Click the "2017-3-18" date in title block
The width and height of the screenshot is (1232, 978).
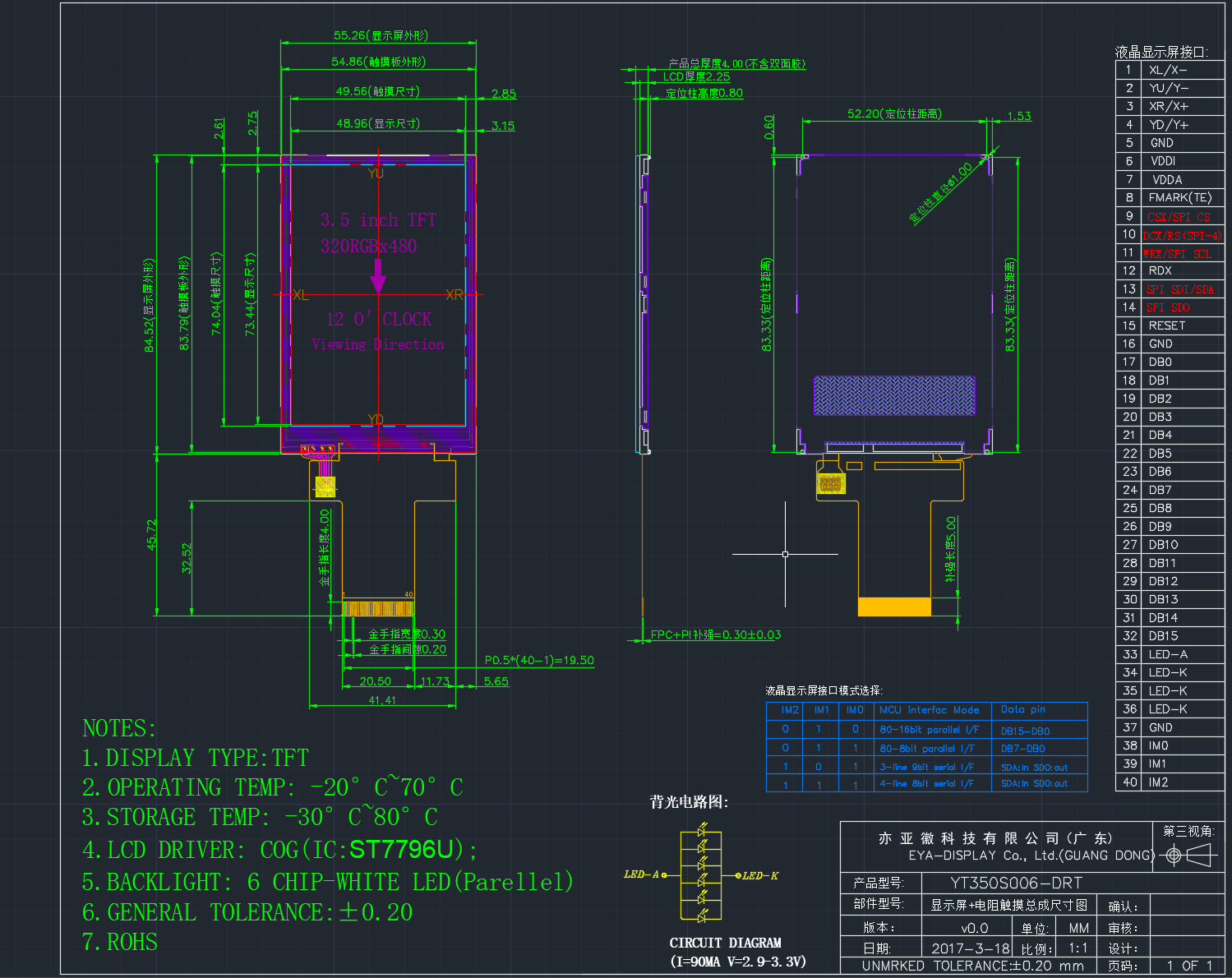pyautogui.click(x=971, y=948)
